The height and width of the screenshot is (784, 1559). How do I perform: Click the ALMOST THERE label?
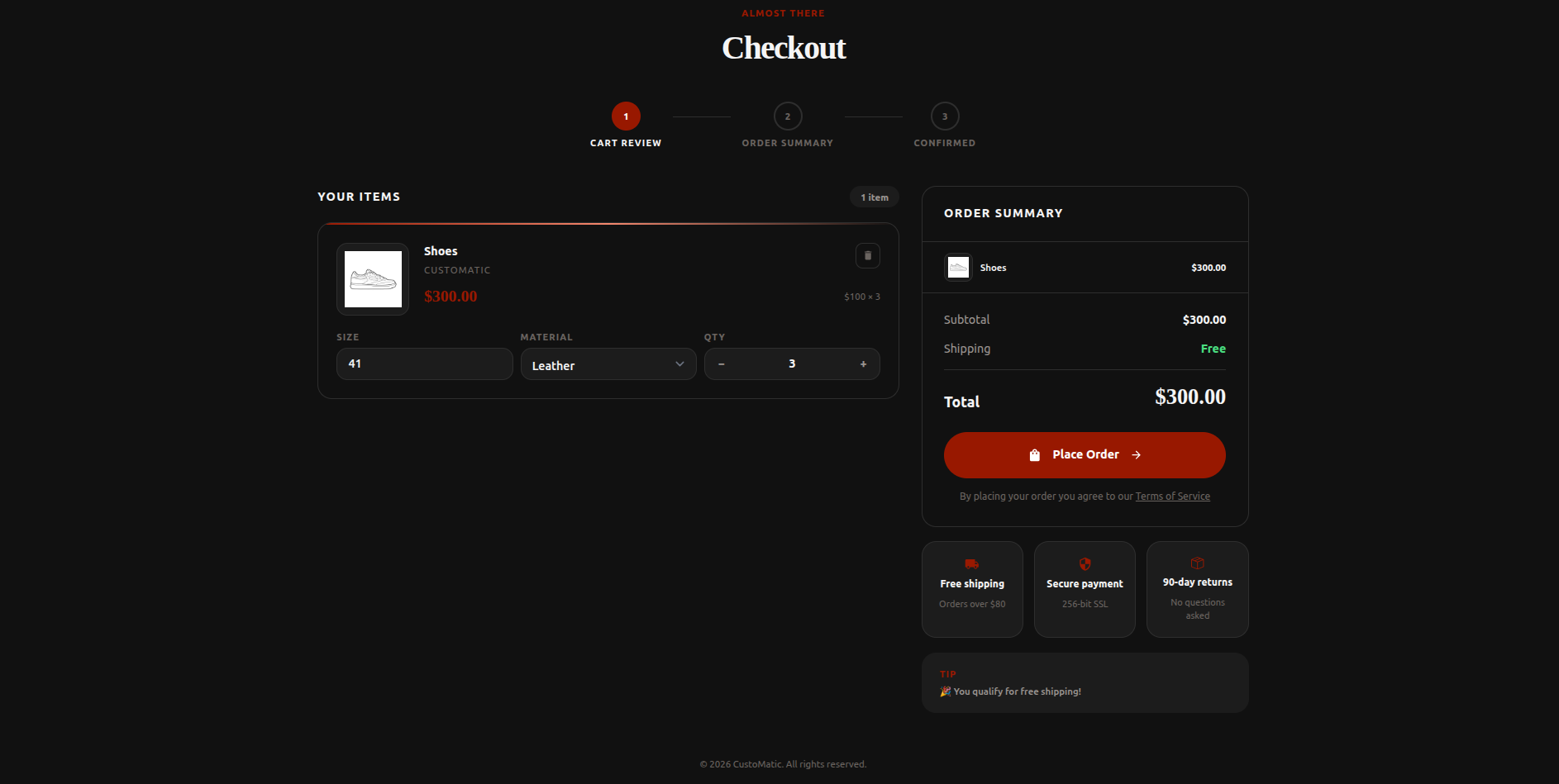783,13
